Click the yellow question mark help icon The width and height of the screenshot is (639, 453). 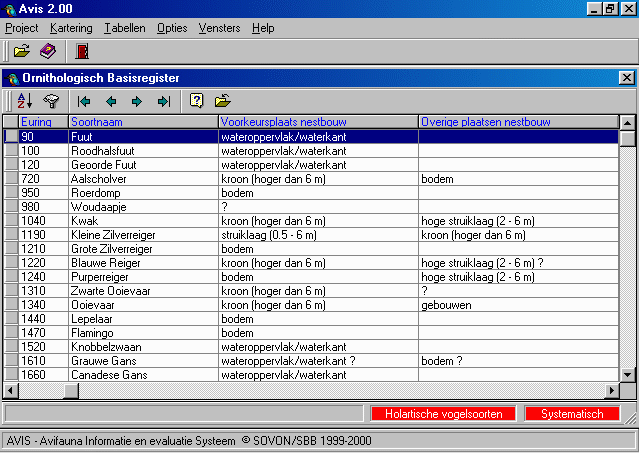[196, 100]
